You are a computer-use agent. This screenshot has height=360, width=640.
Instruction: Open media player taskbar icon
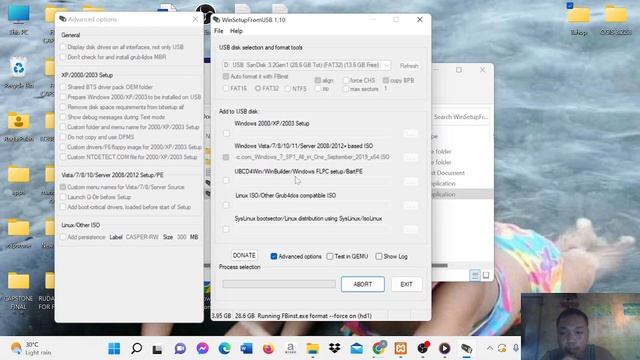[x=444, y=348]
